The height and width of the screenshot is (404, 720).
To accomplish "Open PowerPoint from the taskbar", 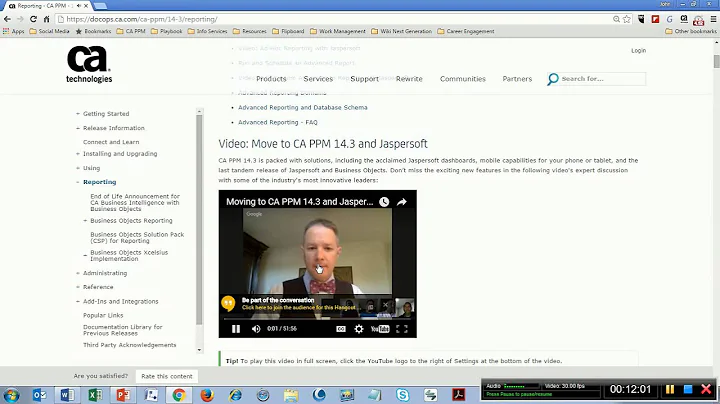I will (x=123, y=395).
